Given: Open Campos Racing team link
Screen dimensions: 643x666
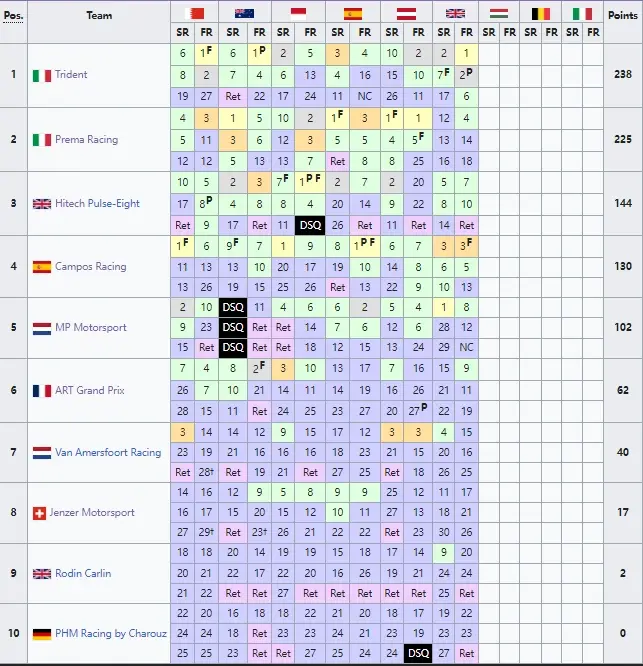Looking at the screenshot, I should 92,267.
